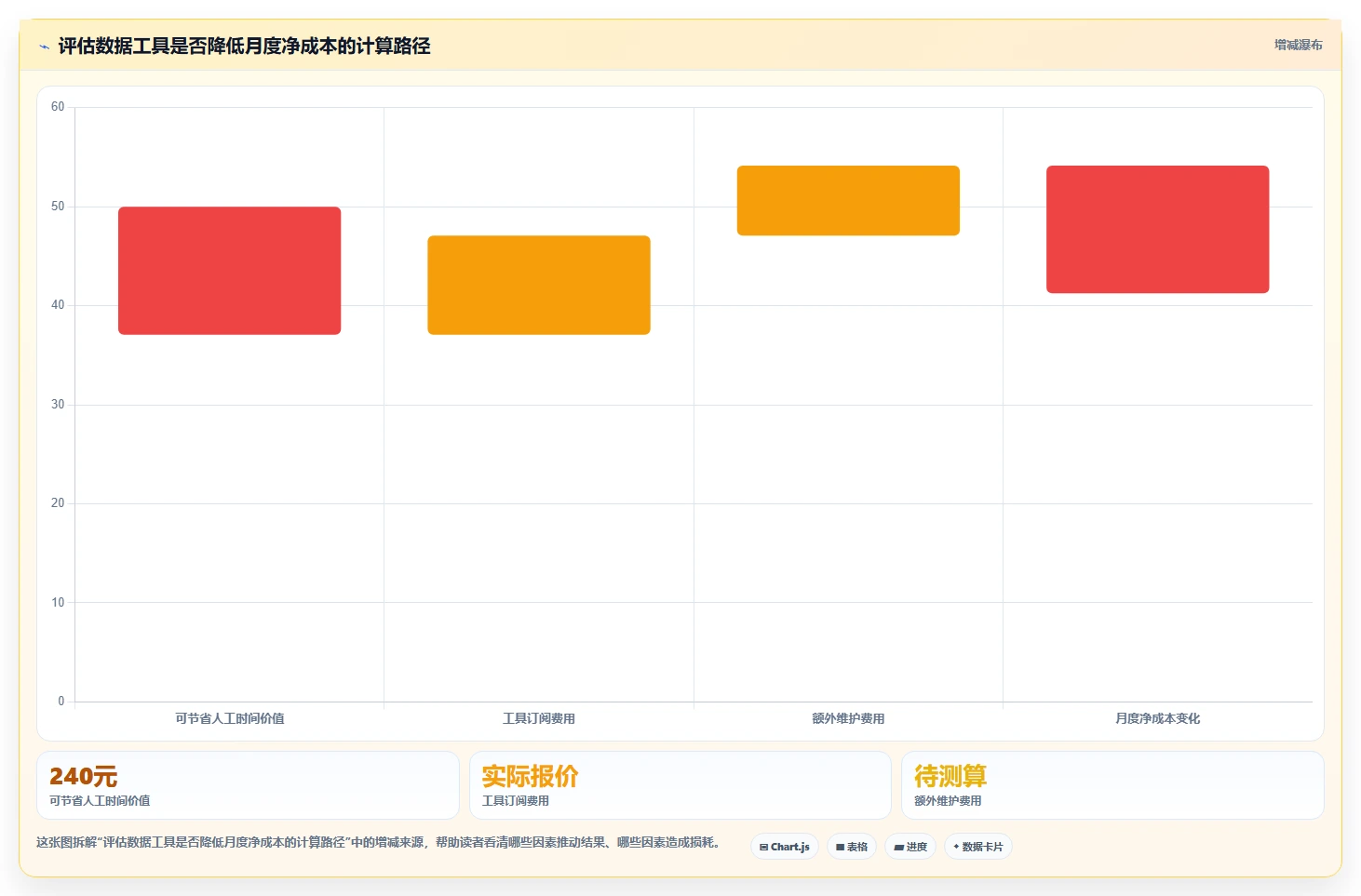Click the chart title 评估数据工具是否降低月度净成本的计算路径
Screen dimensions: 1361x896
pos(244,46)
